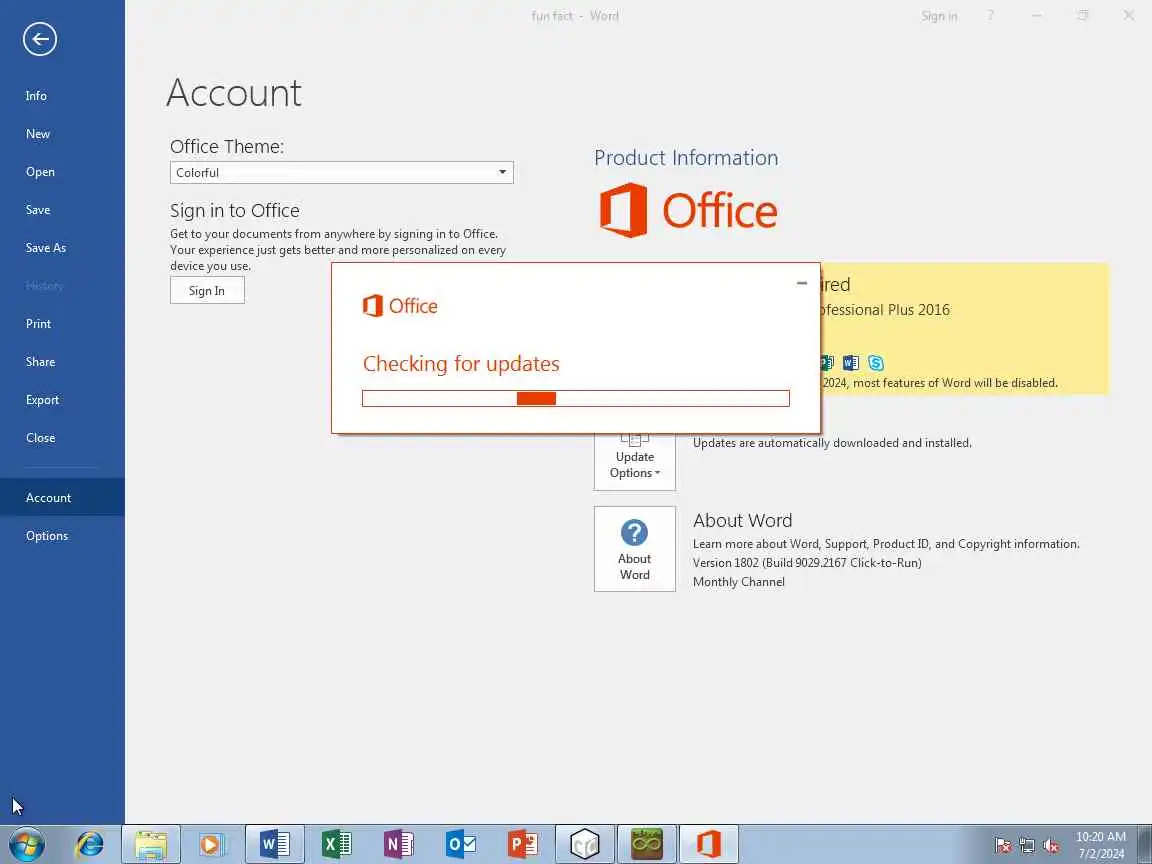Click the cube app icon in taskbar
The height and width of the screenshot is (864, 1152).
pyautogui.click(x=585, y=844)
